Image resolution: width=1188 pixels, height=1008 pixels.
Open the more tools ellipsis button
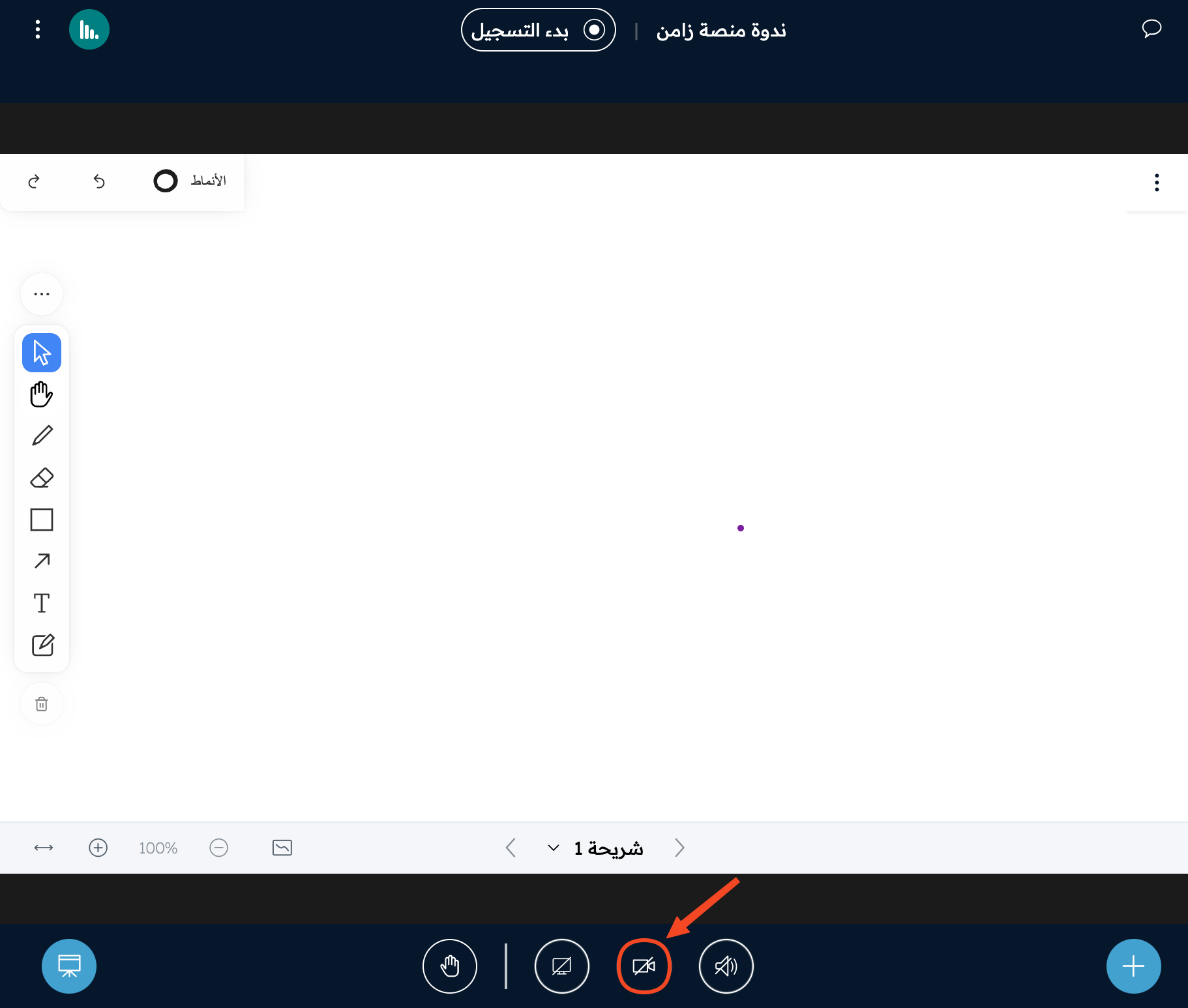point(42,294)
